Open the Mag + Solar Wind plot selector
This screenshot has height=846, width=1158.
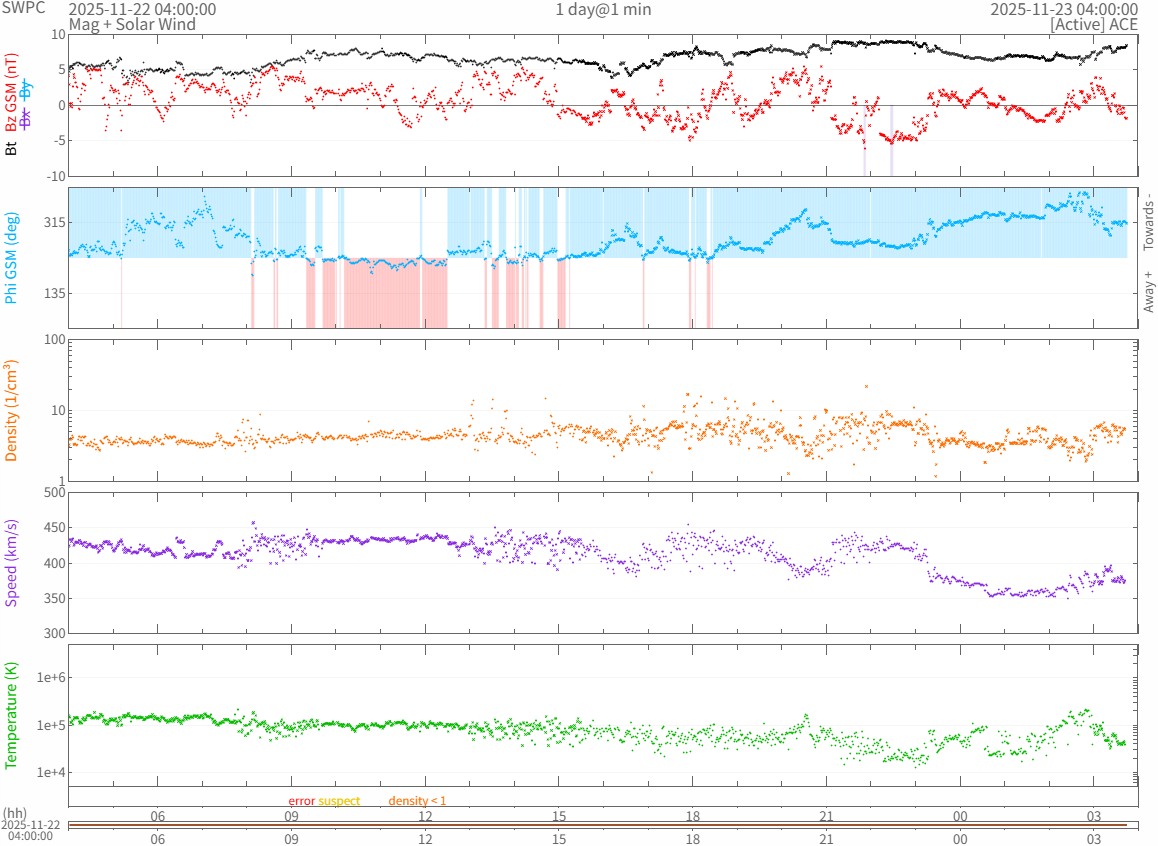132,24
